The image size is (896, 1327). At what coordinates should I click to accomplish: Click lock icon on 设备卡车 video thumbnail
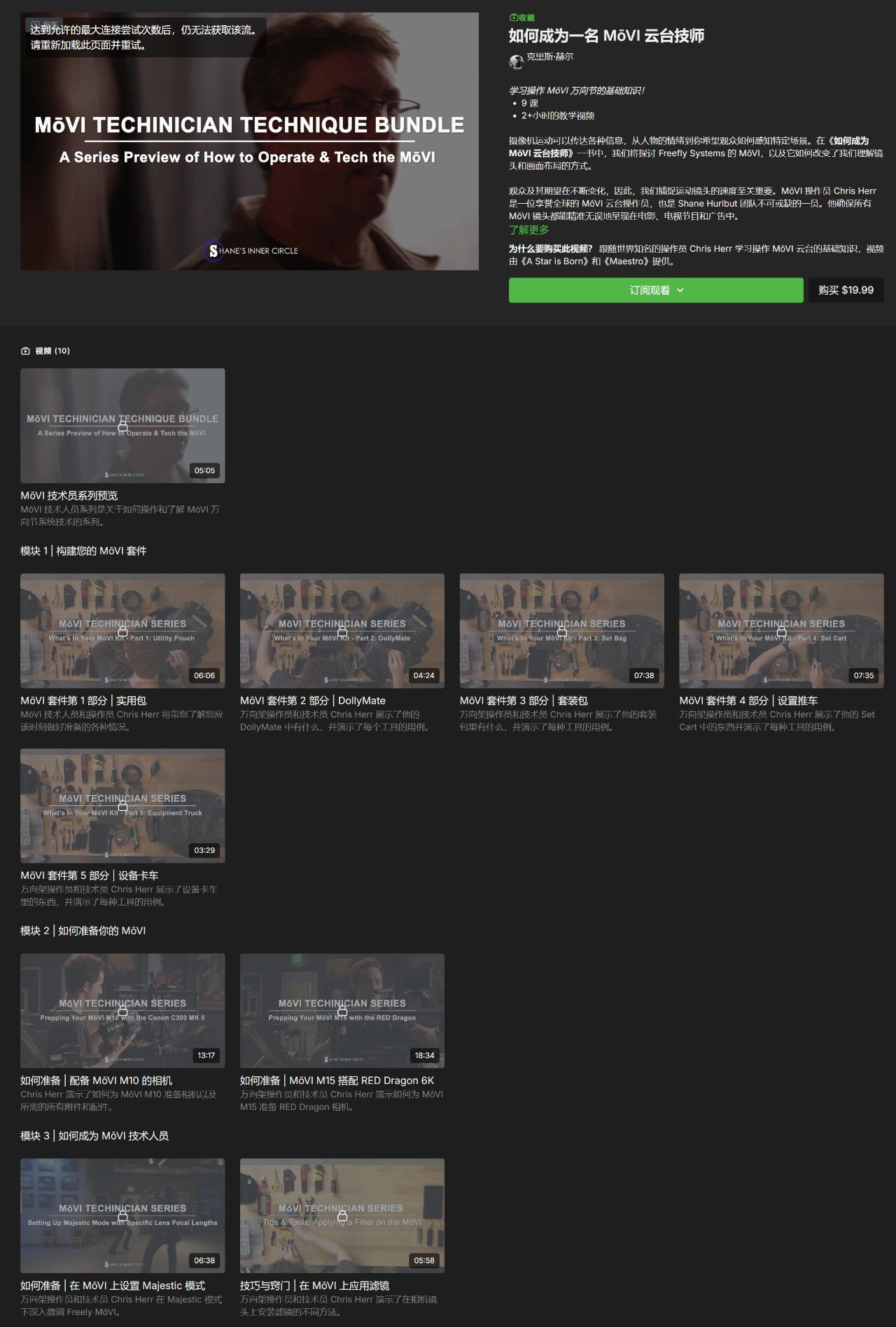point(122,806)
